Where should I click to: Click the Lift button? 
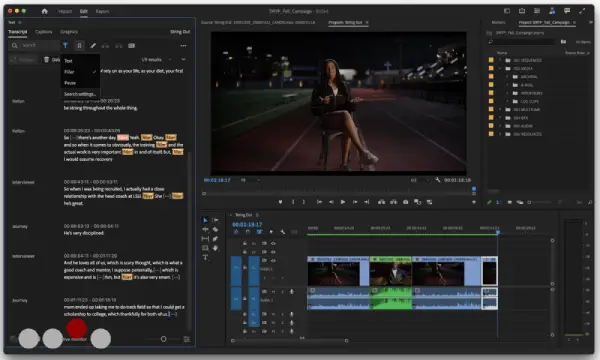coord(382,202)
